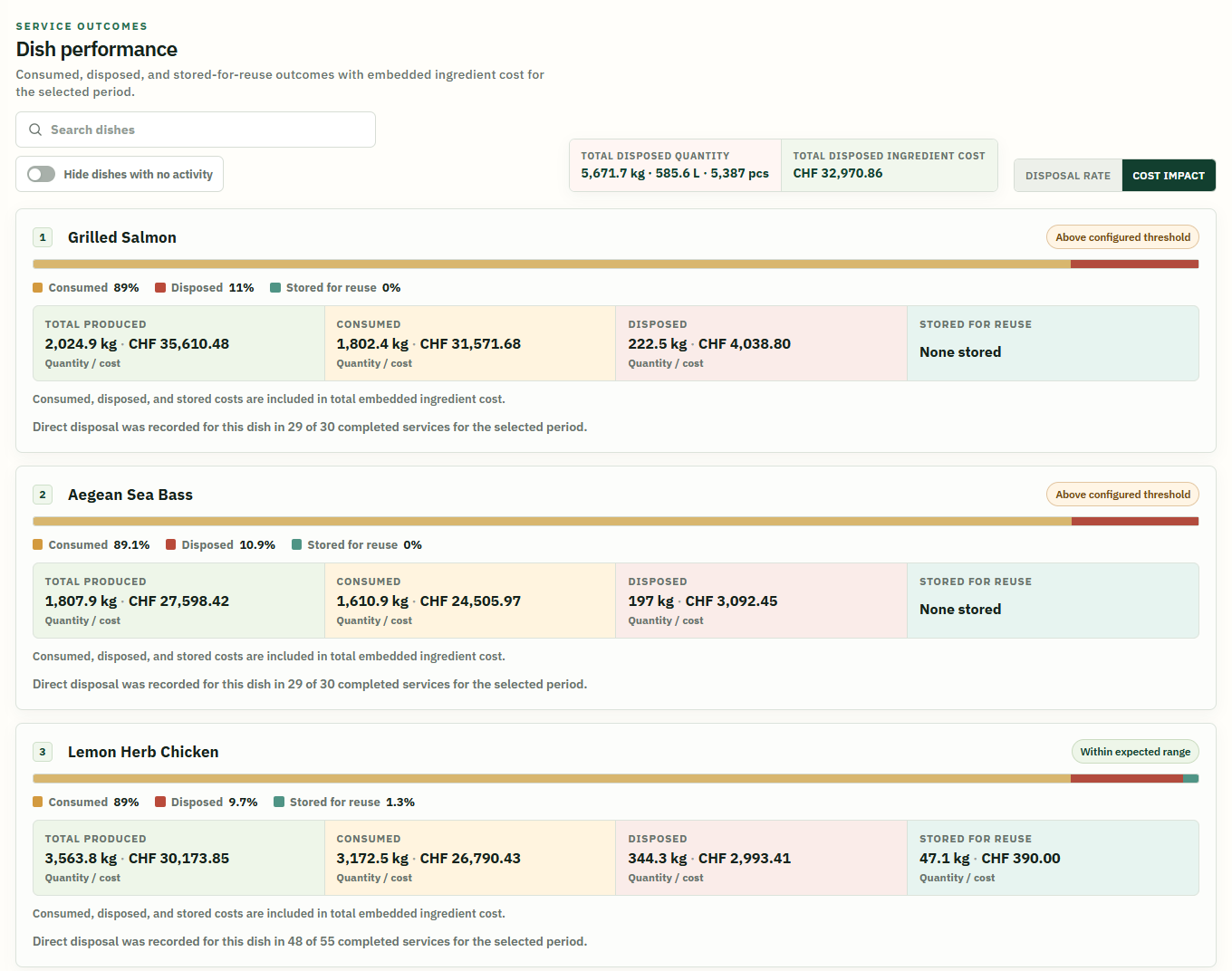Click Grilled Salmon's Consumed legend color swatch

38,288
